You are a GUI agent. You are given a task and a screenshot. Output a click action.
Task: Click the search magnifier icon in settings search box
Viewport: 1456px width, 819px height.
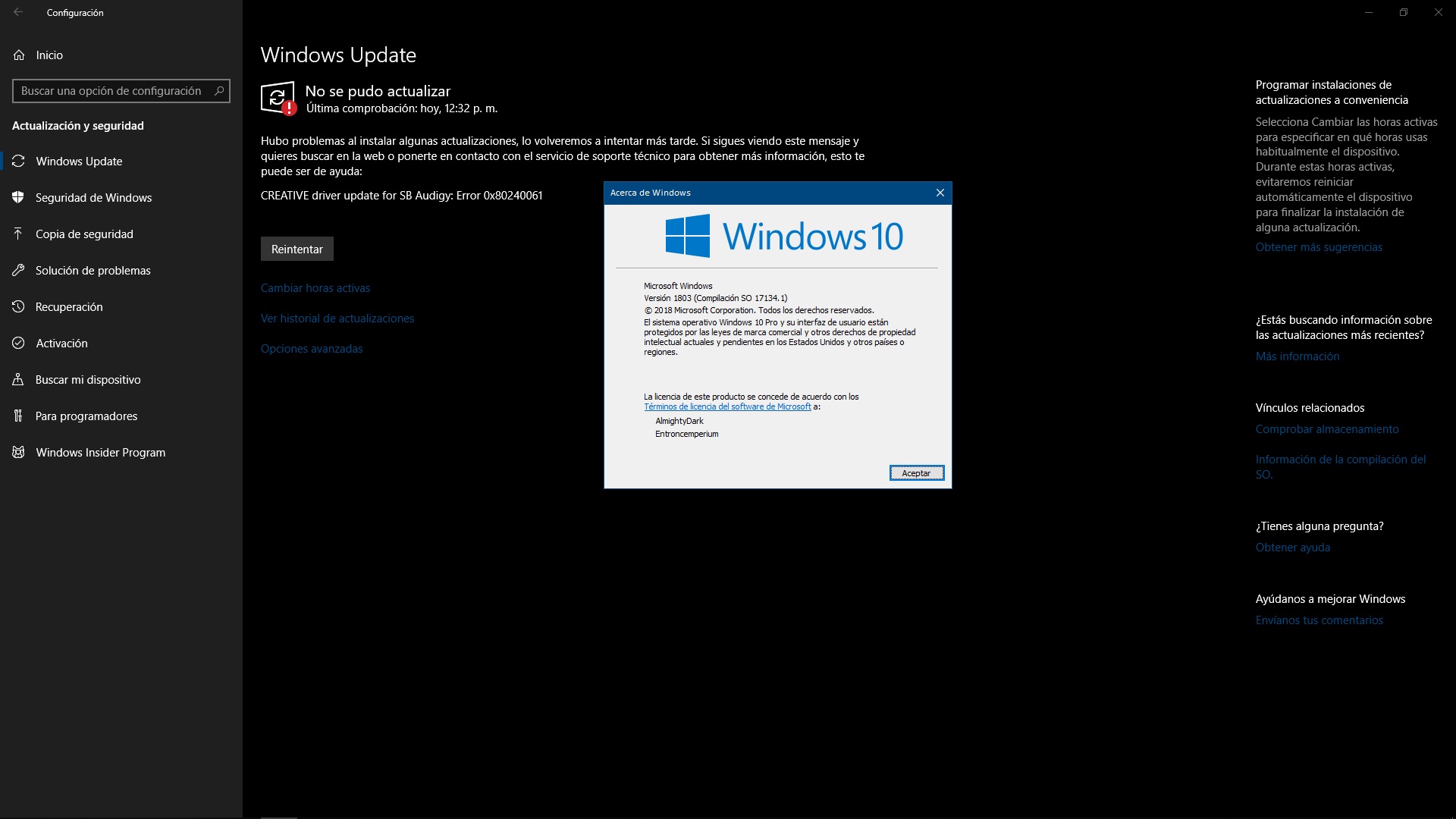pos(219,91)
